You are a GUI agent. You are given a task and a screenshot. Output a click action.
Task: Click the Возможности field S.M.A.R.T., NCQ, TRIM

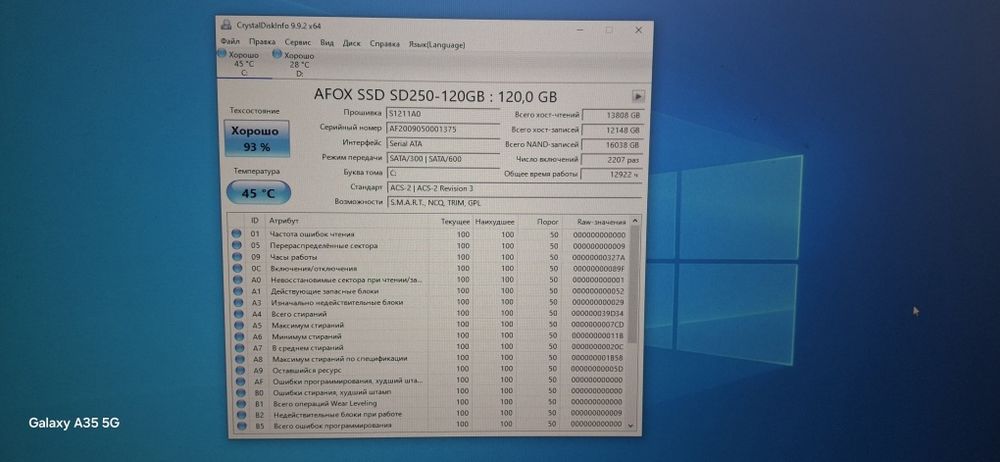[x=514, y=202]
